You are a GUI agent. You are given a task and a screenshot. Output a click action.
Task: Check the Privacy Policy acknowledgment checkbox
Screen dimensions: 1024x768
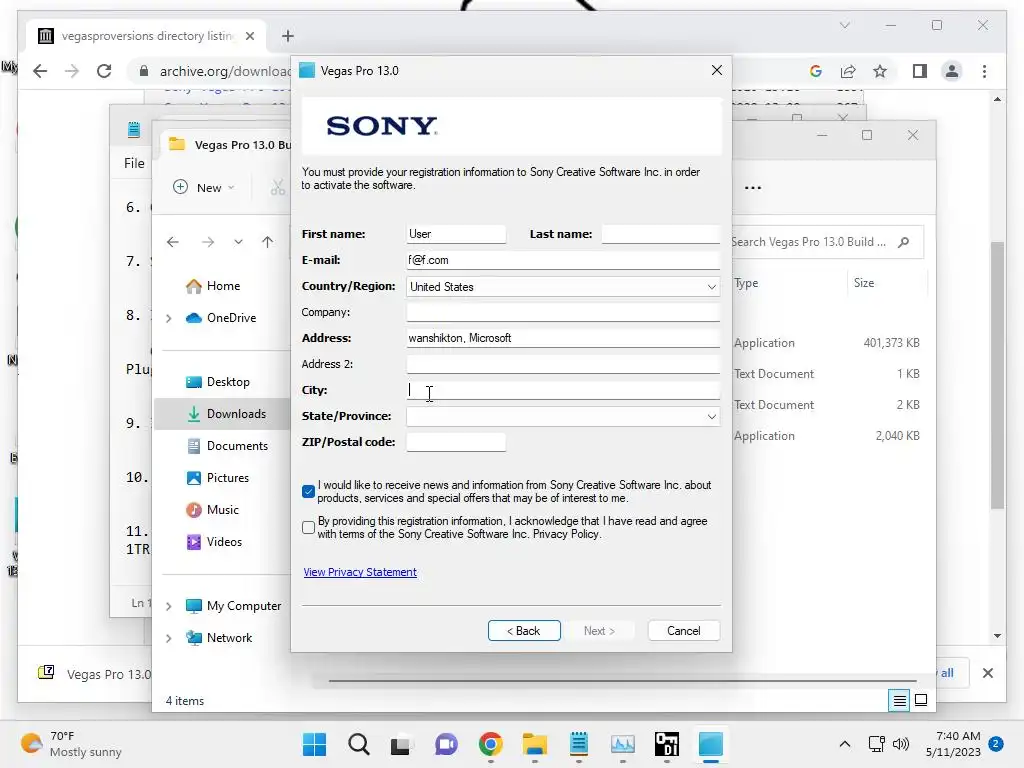308,527
